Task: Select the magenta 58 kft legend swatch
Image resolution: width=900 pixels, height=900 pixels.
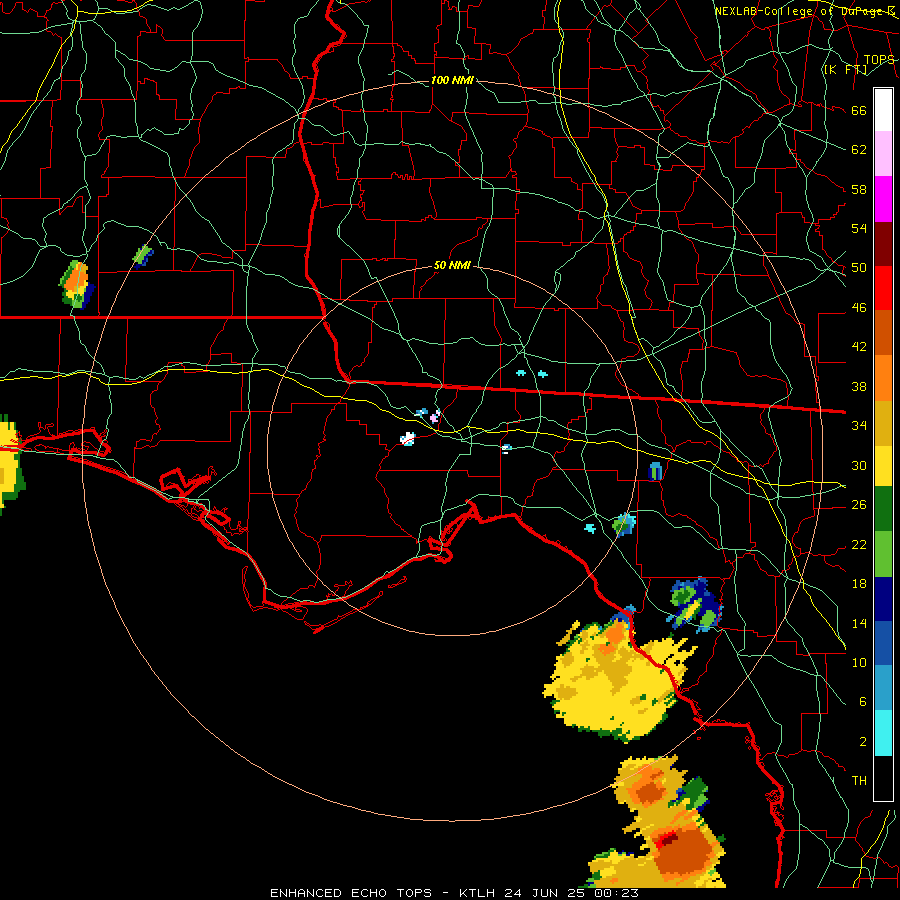Action: click(x=883, y=198)
